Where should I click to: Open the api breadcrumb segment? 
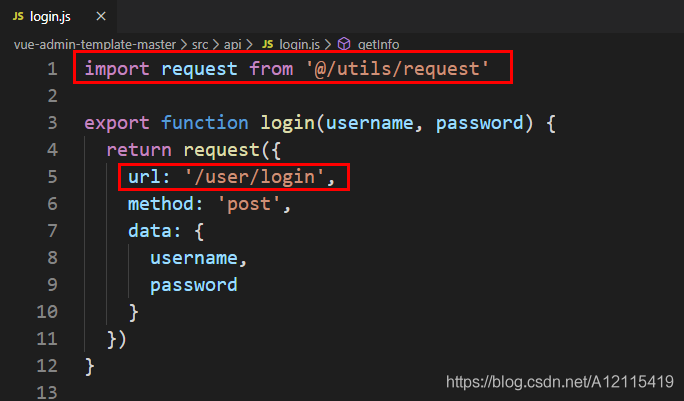[x=233, y=45]
